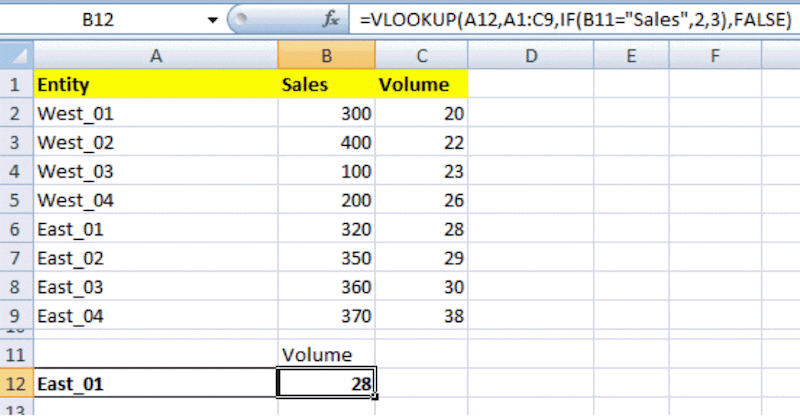Open the Name Box dropdown arrow
The height and width of the screenshot is (416, 800).
pyautogui.click(x=212, y=19)
